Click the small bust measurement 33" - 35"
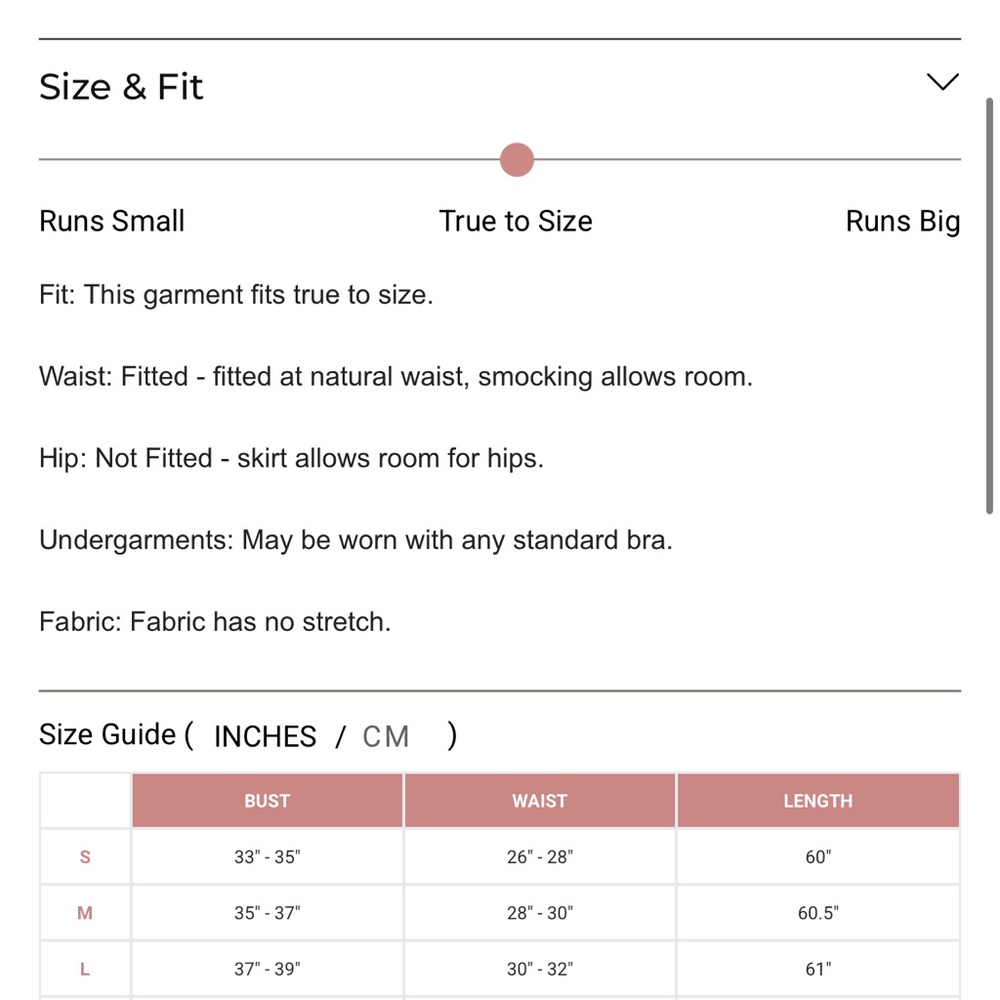 (x=267, y=857)
